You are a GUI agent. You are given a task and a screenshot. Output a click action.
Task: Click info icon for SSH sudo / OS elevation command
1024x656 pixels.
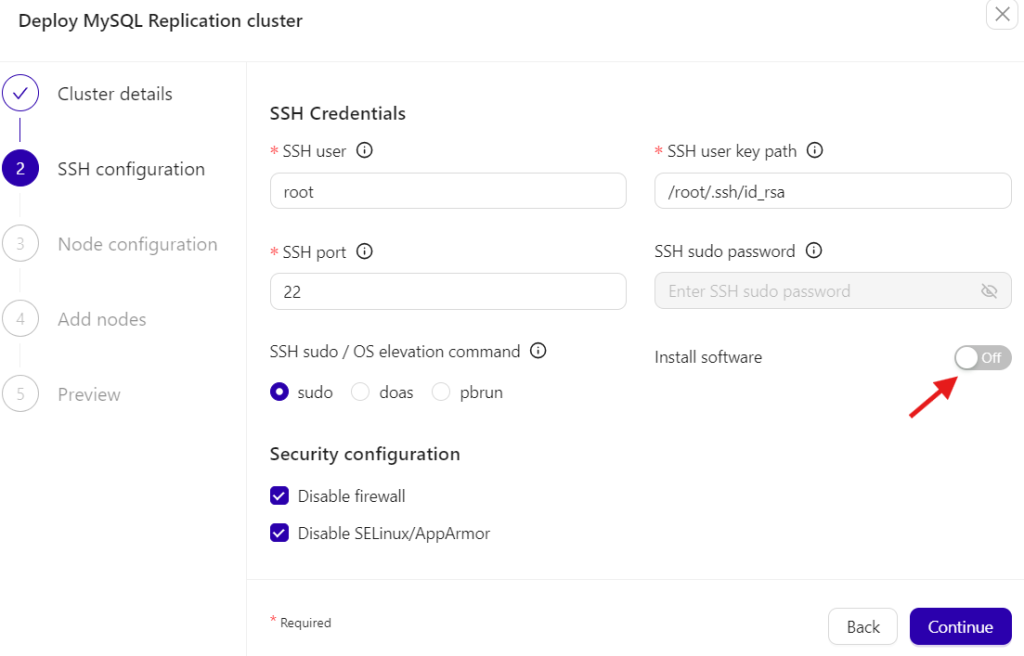(538, 351)
